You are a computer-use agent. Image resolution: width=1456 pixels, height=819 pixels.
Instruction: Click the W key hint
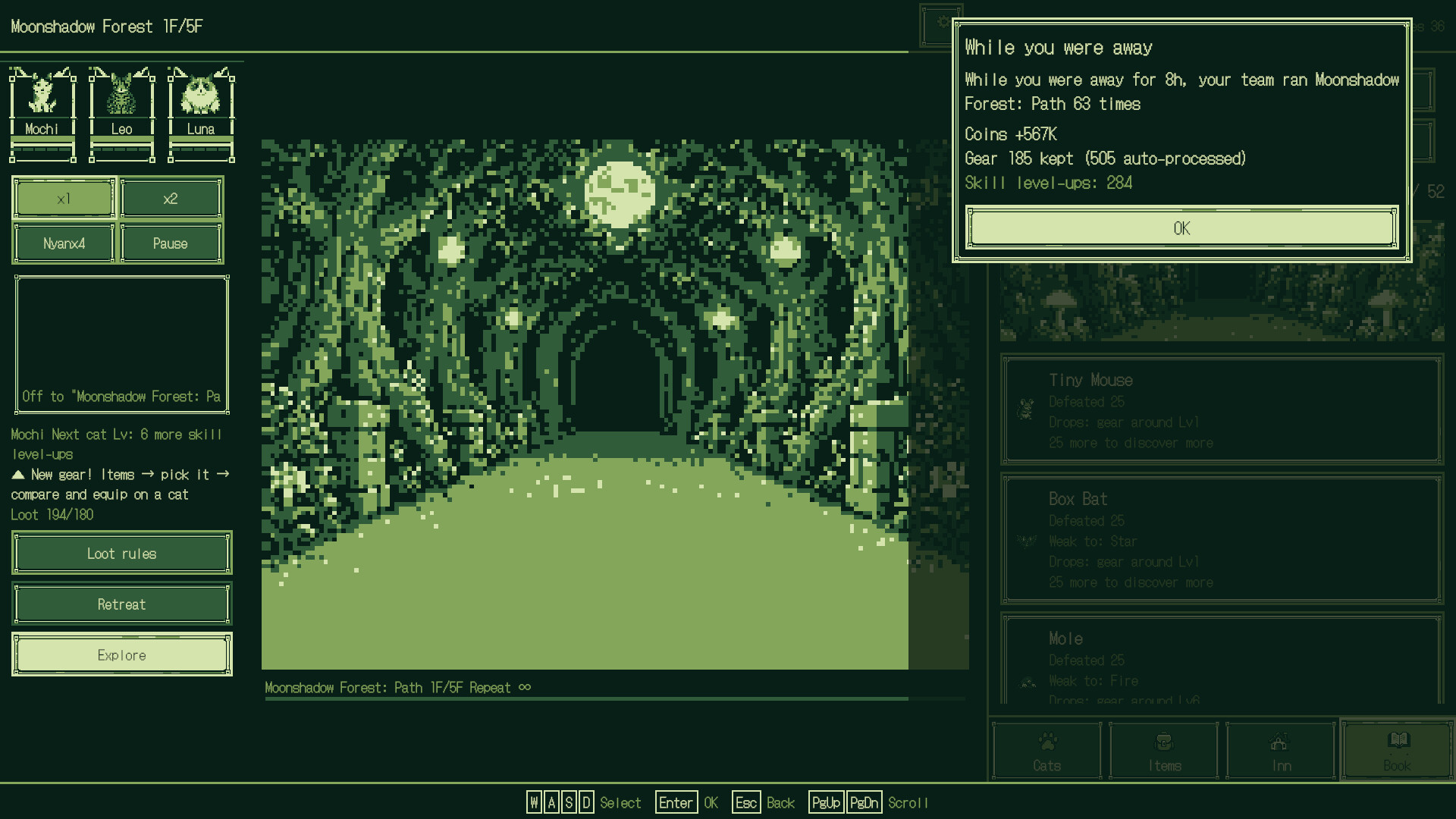click(535, 802)
